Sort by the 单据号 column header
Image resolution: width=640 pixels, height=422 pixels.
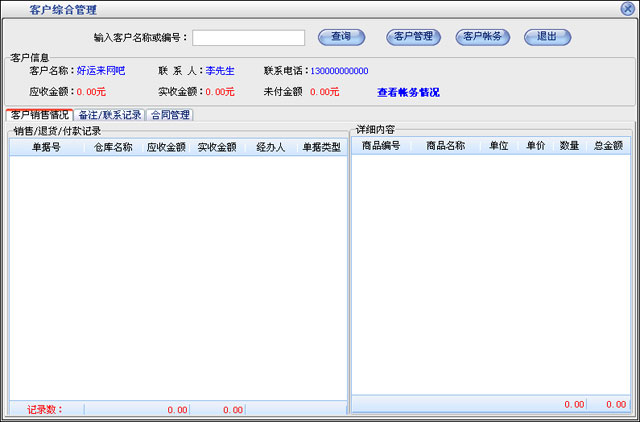[x=46, y=147]
